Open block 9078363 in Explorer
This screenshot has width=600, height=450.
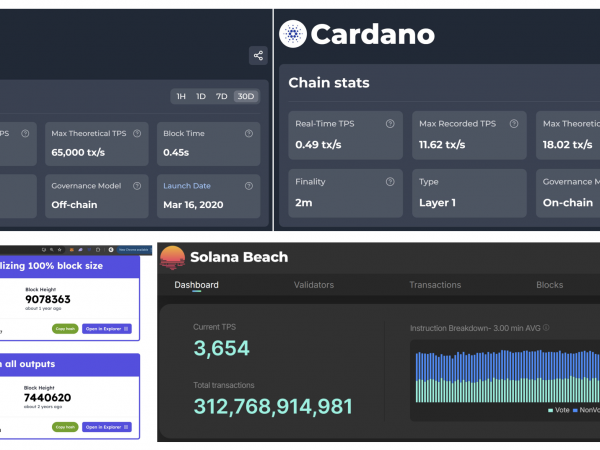[x=107, y=329]
